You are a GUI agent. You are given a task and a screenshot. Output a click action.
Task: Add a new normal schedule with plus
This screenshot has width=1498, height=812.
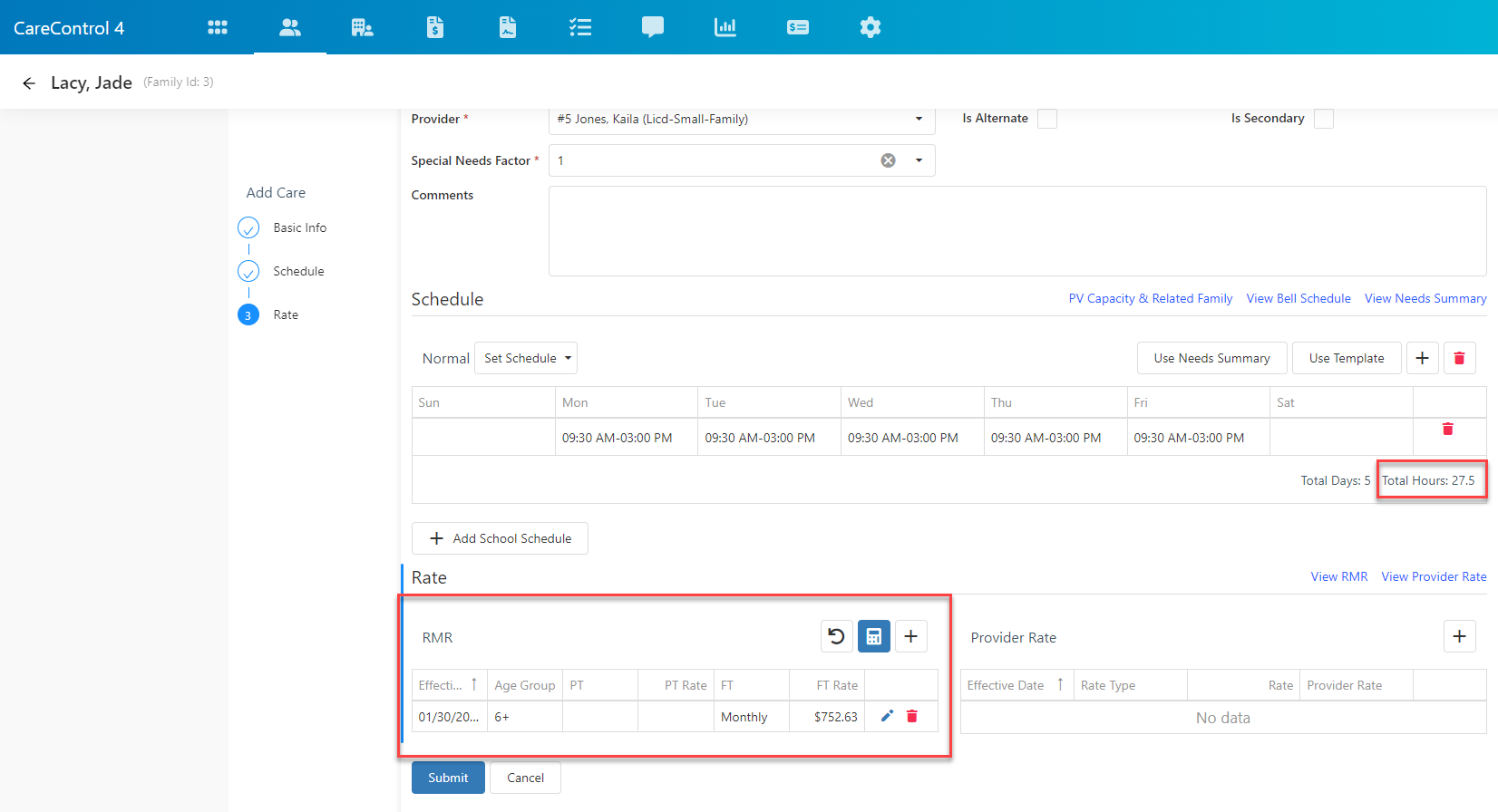click(x=1423, y=358)
